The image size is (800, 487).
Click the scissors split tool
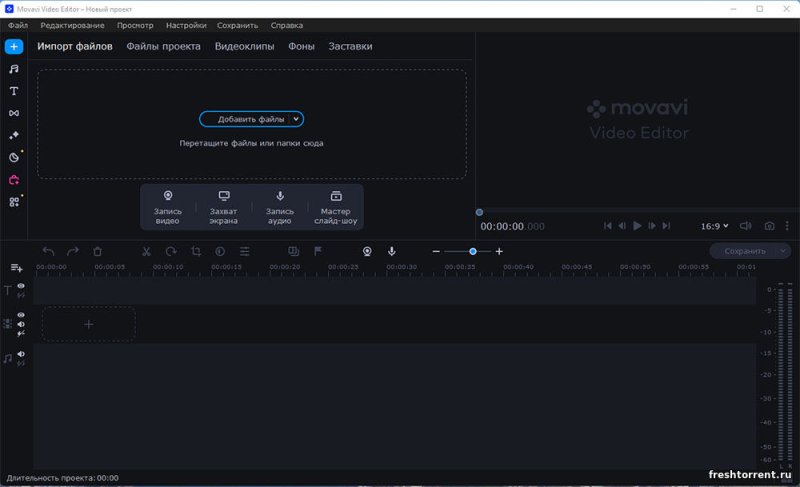(146, 252)
